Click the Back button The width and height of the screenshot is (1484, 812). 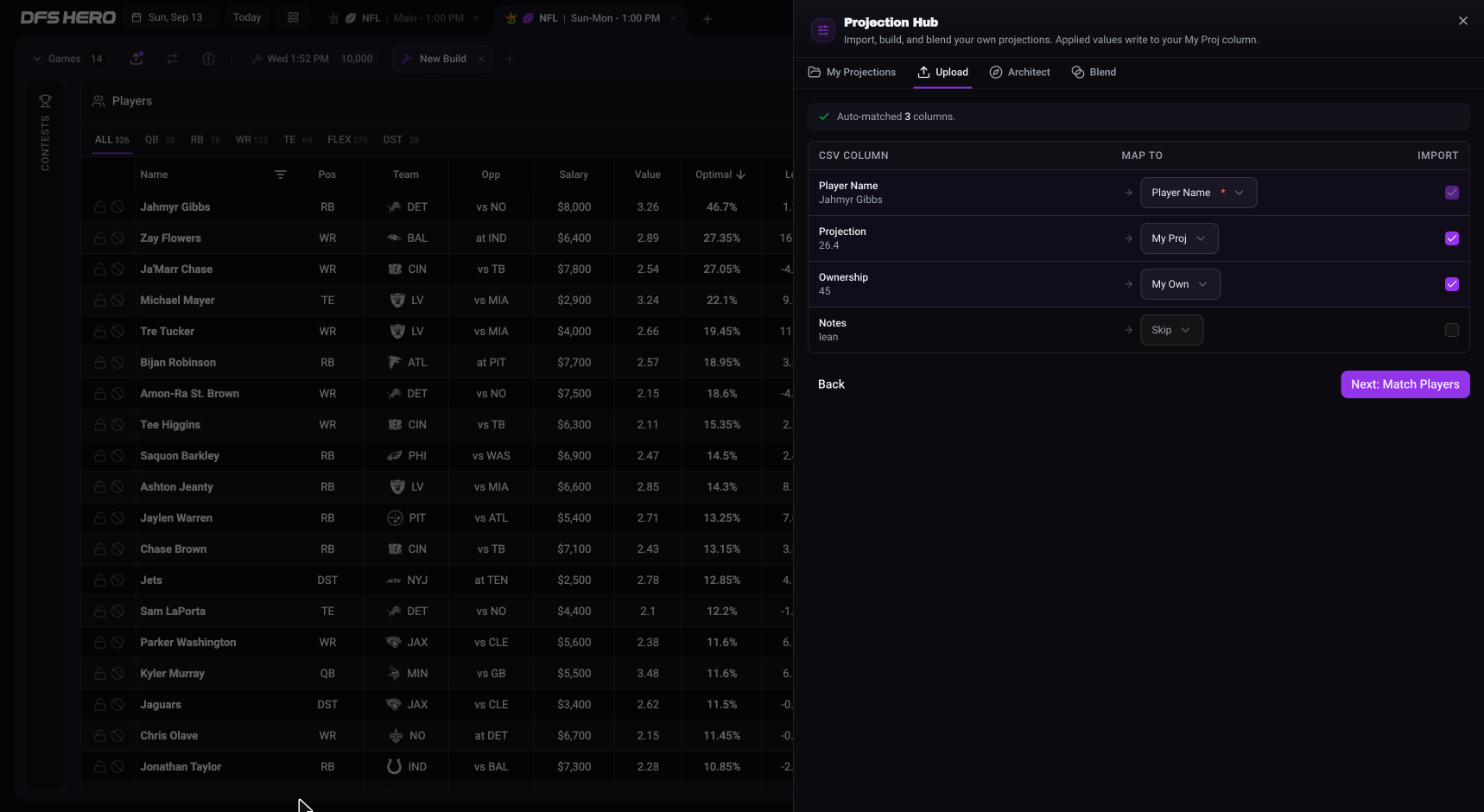tap(831, 384)
